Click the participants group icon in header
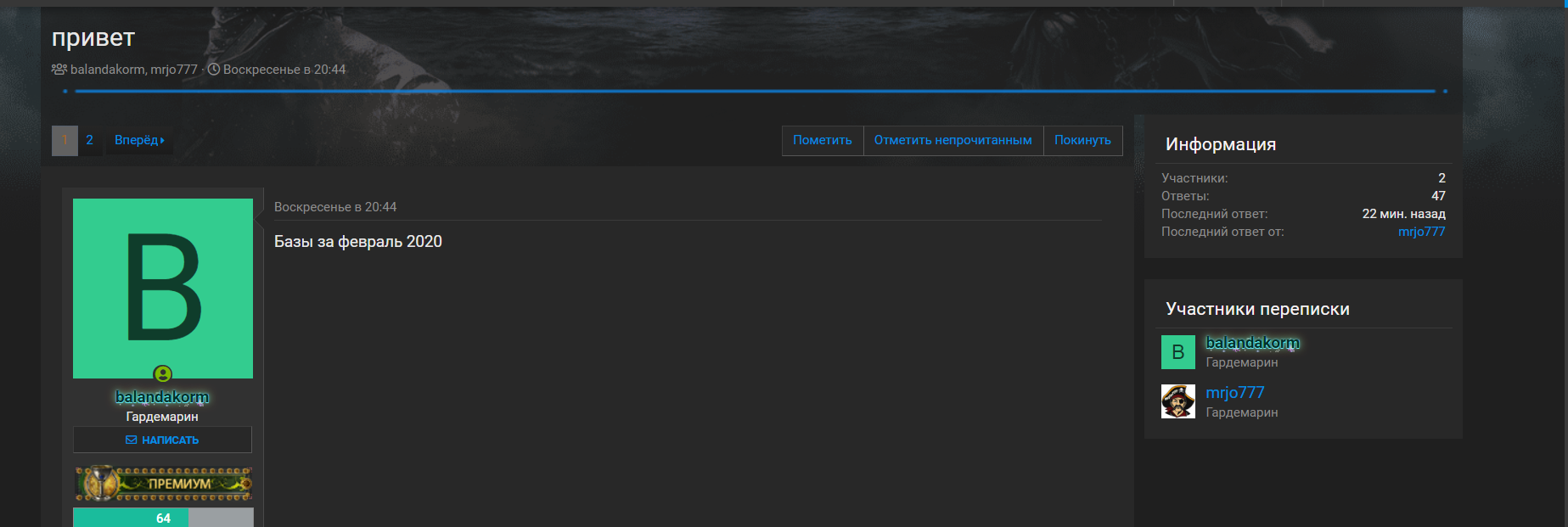Screen dimensions: 1568x527 pos(59,70)
